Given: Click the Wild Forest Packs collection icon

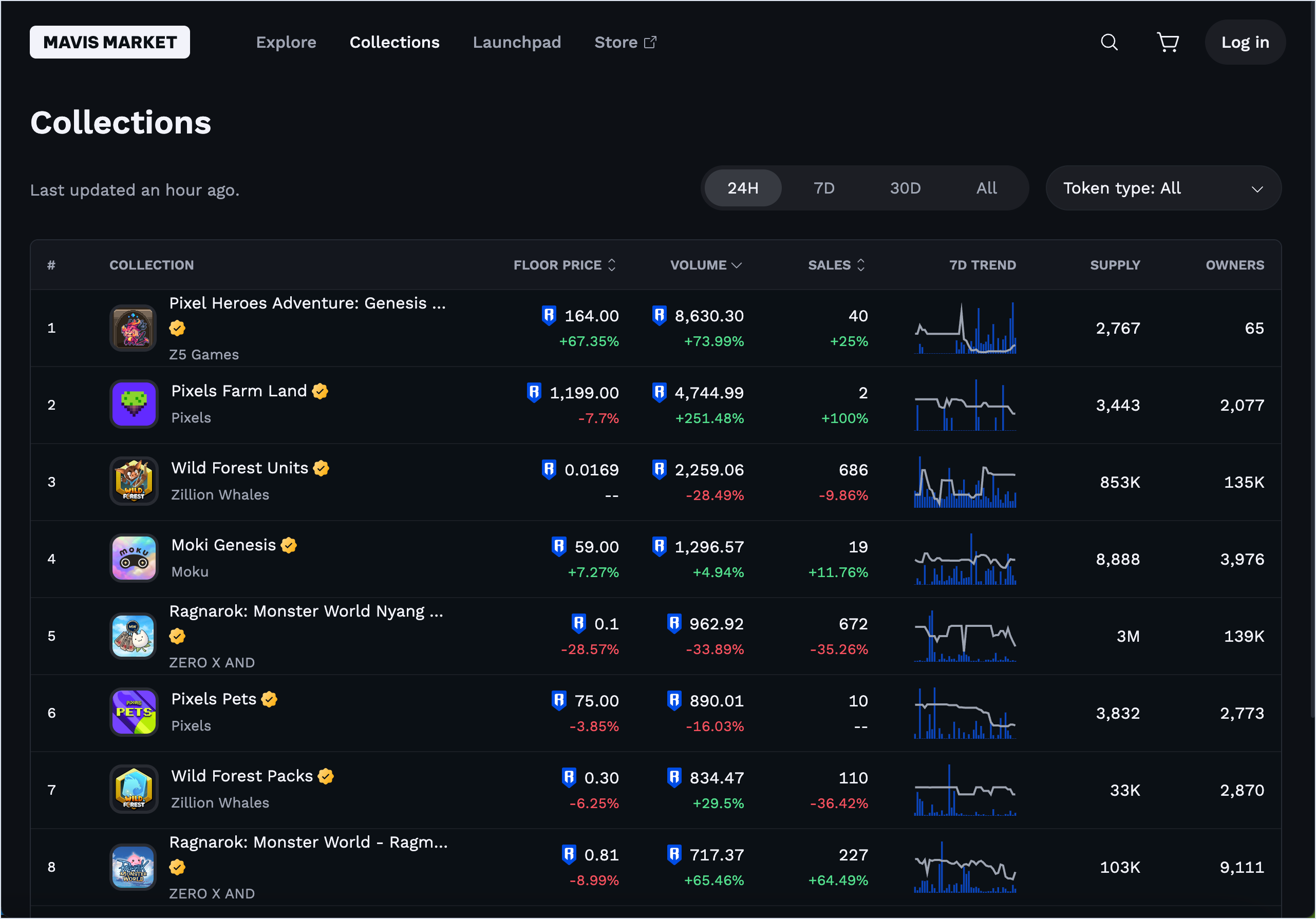Looking at the screenshot, I should tap(133, 790).
